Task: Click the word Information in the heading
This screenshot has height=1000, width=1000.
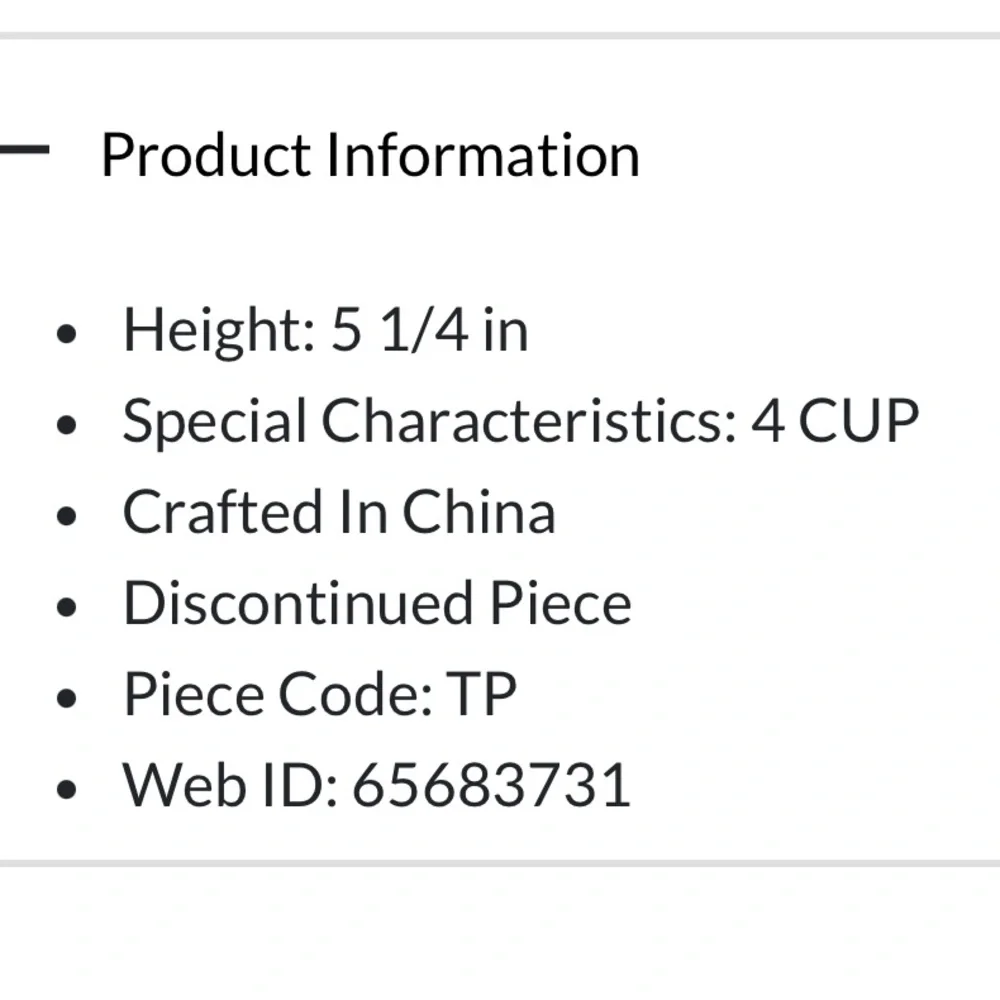Action: click(483, 155)
